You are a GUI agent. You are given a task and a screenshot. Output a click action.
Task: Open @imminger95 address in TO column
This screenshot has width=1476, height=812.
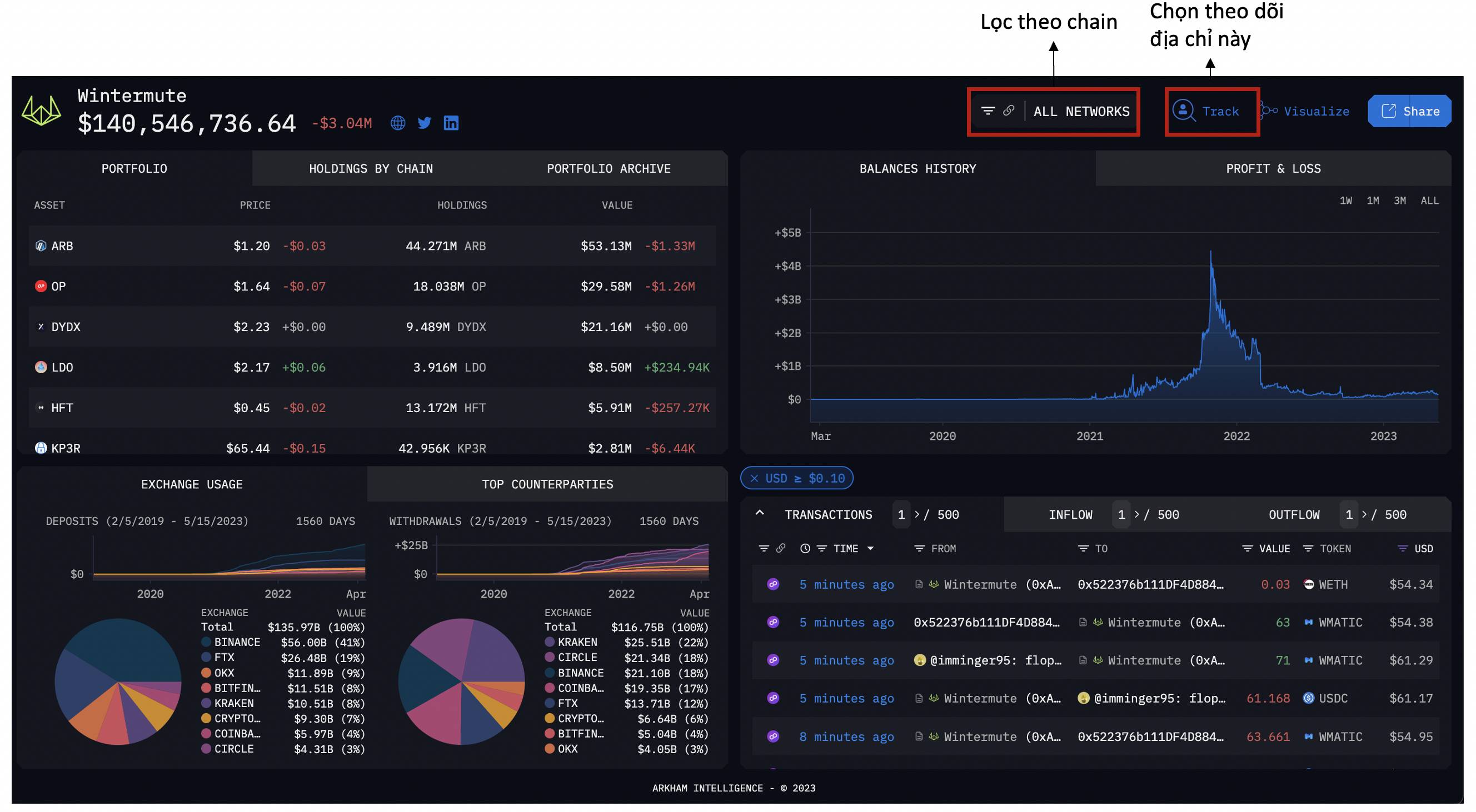[1159, 699]
